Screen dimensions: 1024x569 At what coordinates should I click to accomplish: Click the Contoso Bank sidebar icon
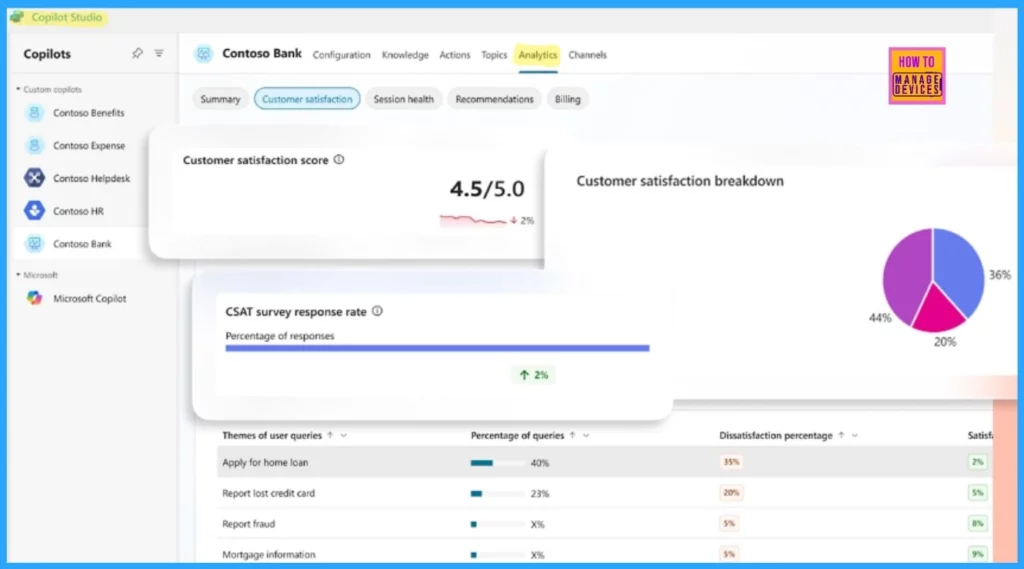pos(35,244)
